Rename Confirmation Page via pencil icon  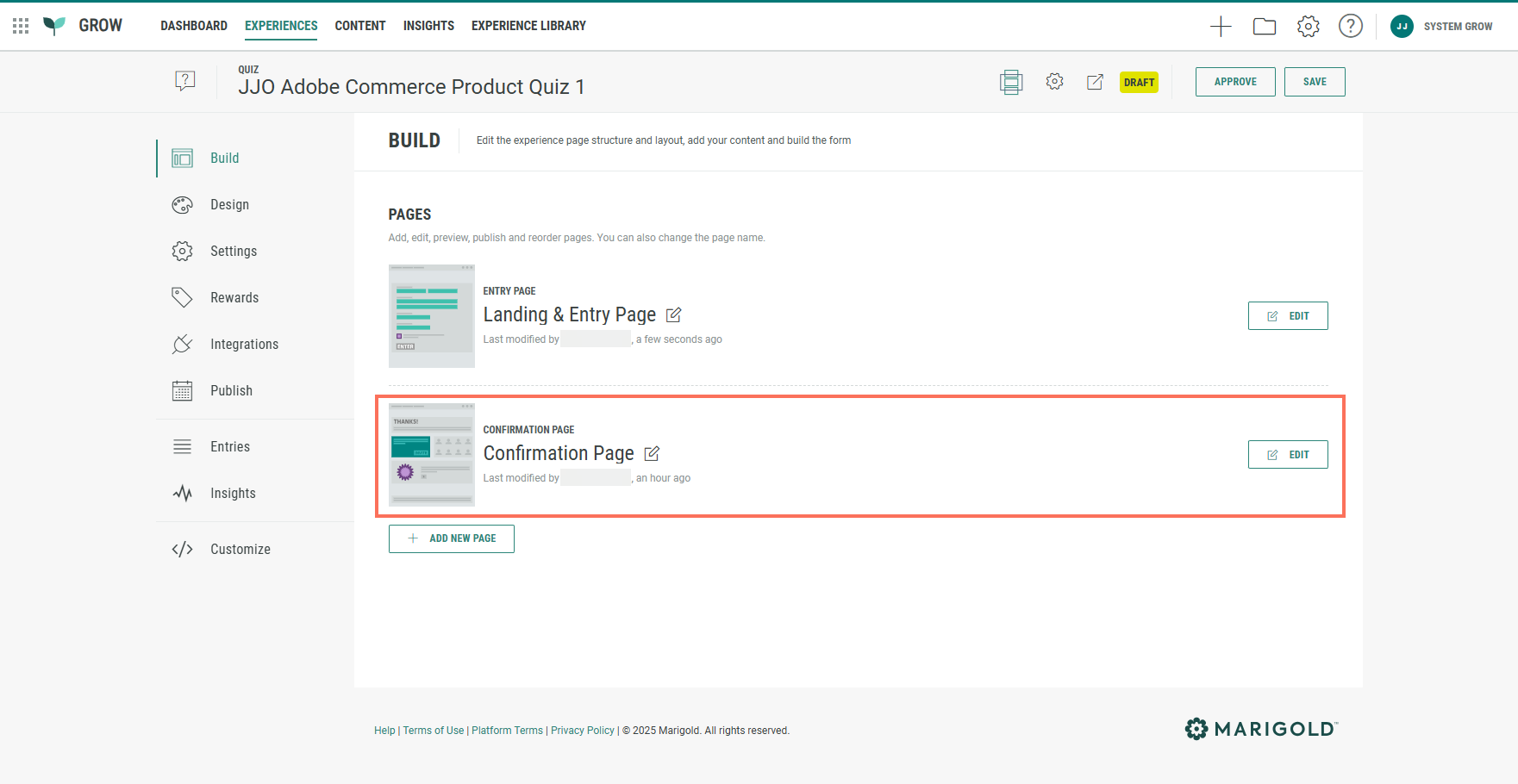click(653, 454)
